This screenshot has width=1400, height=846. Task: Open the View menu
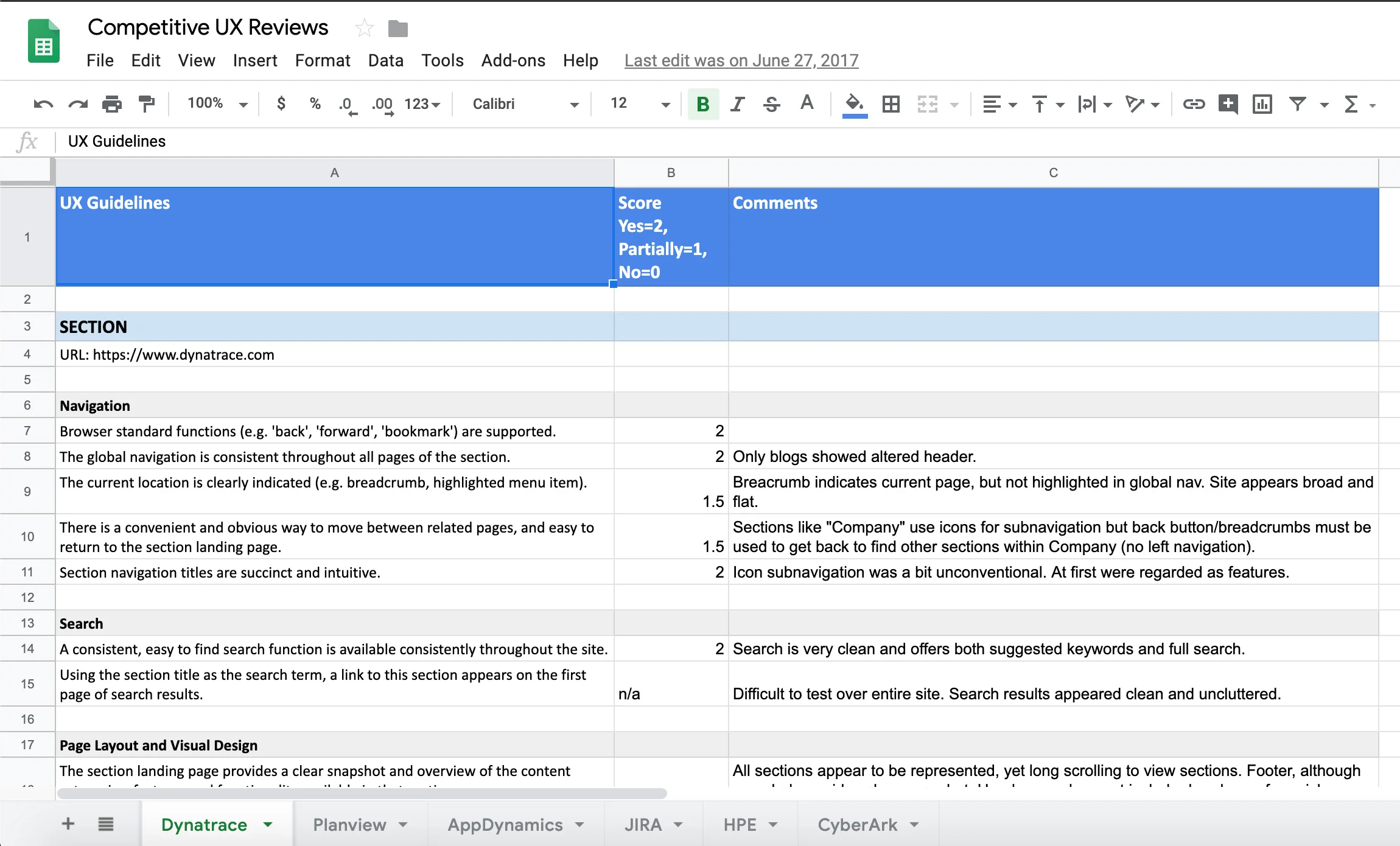tap(197, 60)
